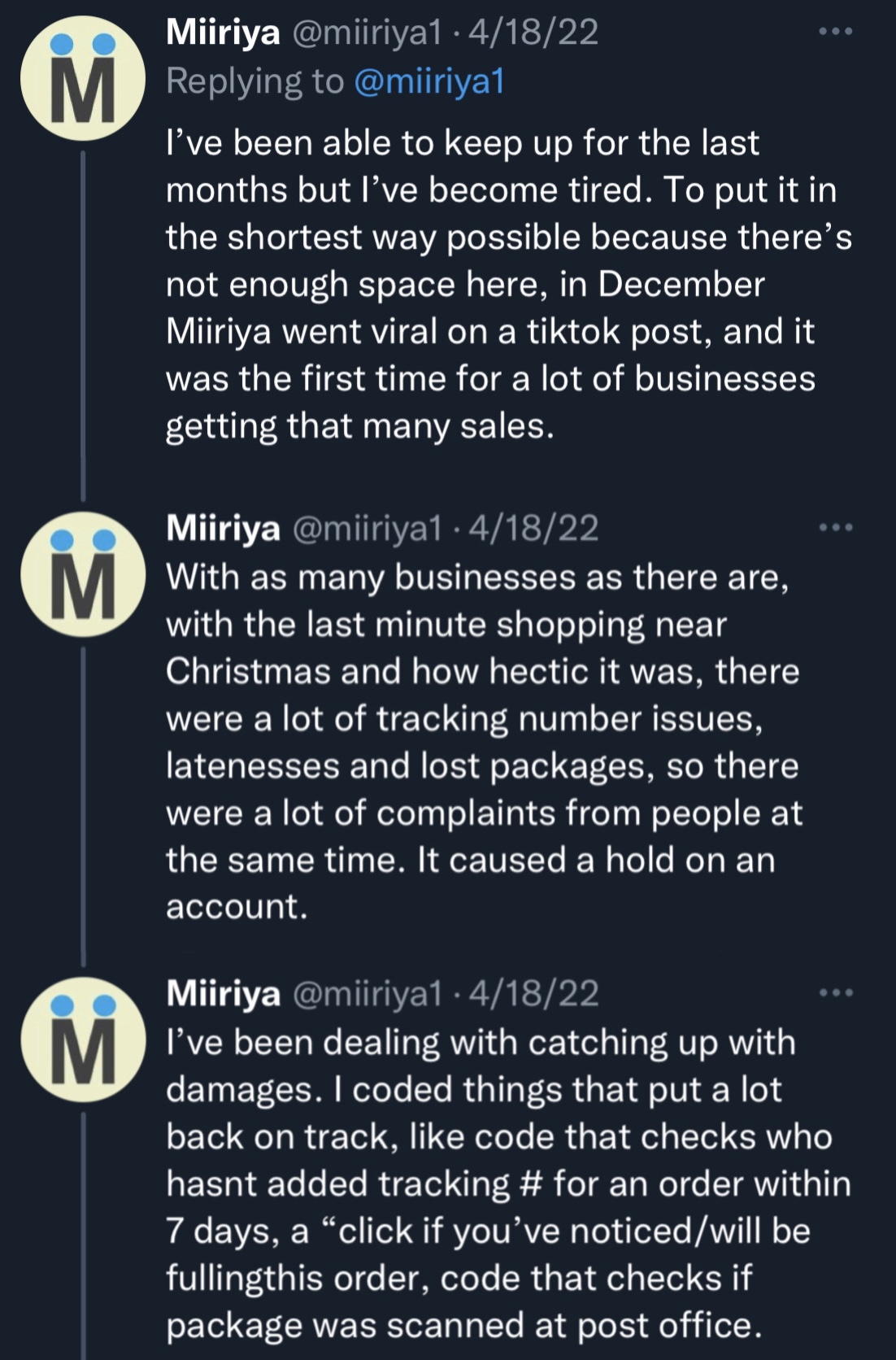
Task: Select the @miiriya1 handle on the 'post office' tweet
Action: (x=366, y=993)
